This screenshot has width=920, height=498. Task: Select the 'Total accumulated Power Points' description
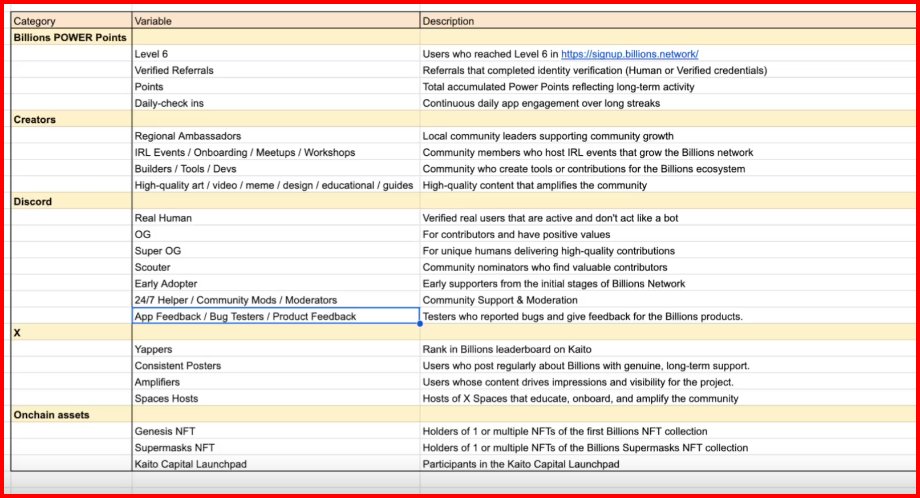click(668, 86)
